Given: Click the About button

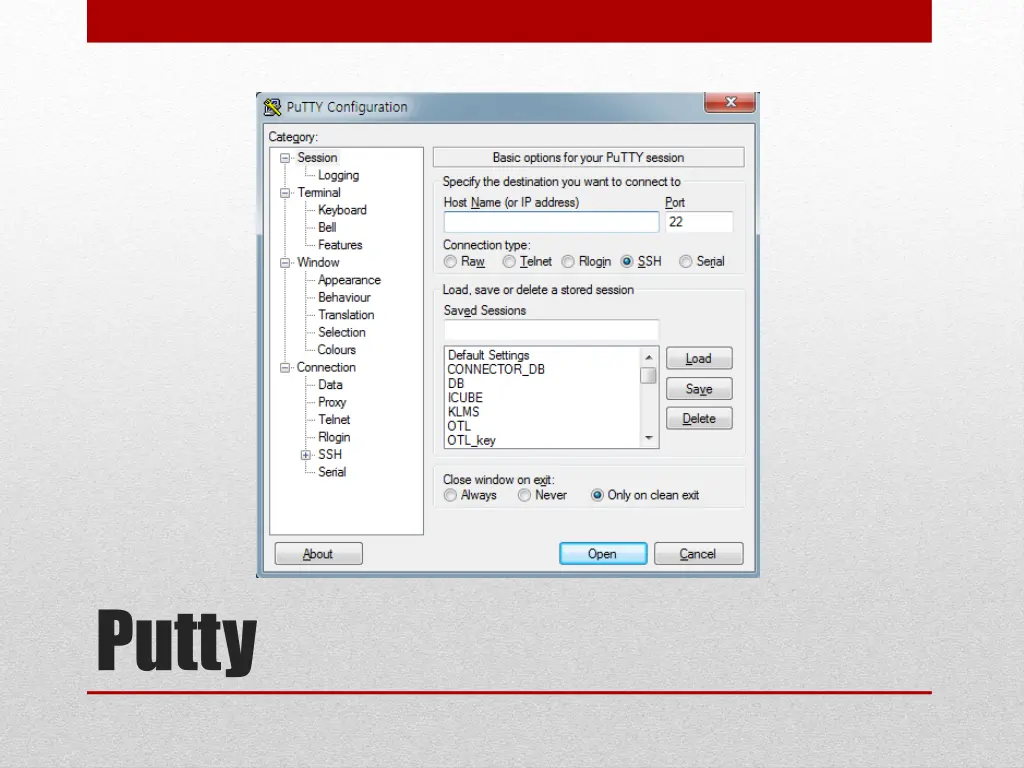Looking at the screenshot, I should 318,554.
